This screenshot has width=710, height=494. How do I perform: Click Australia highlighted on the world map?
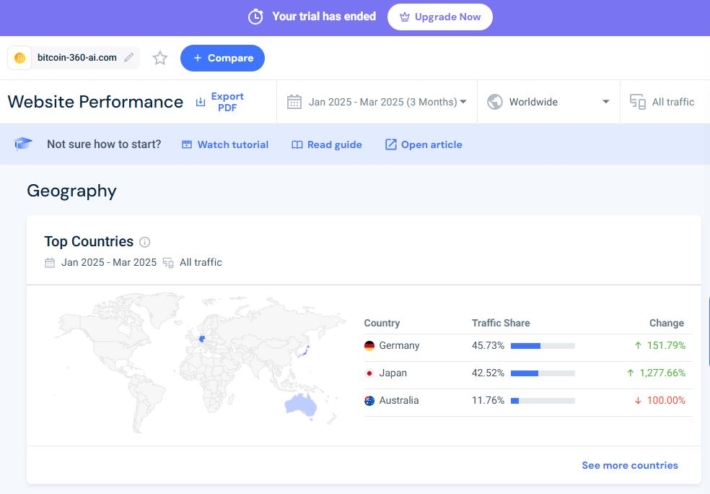pos(301,404)
